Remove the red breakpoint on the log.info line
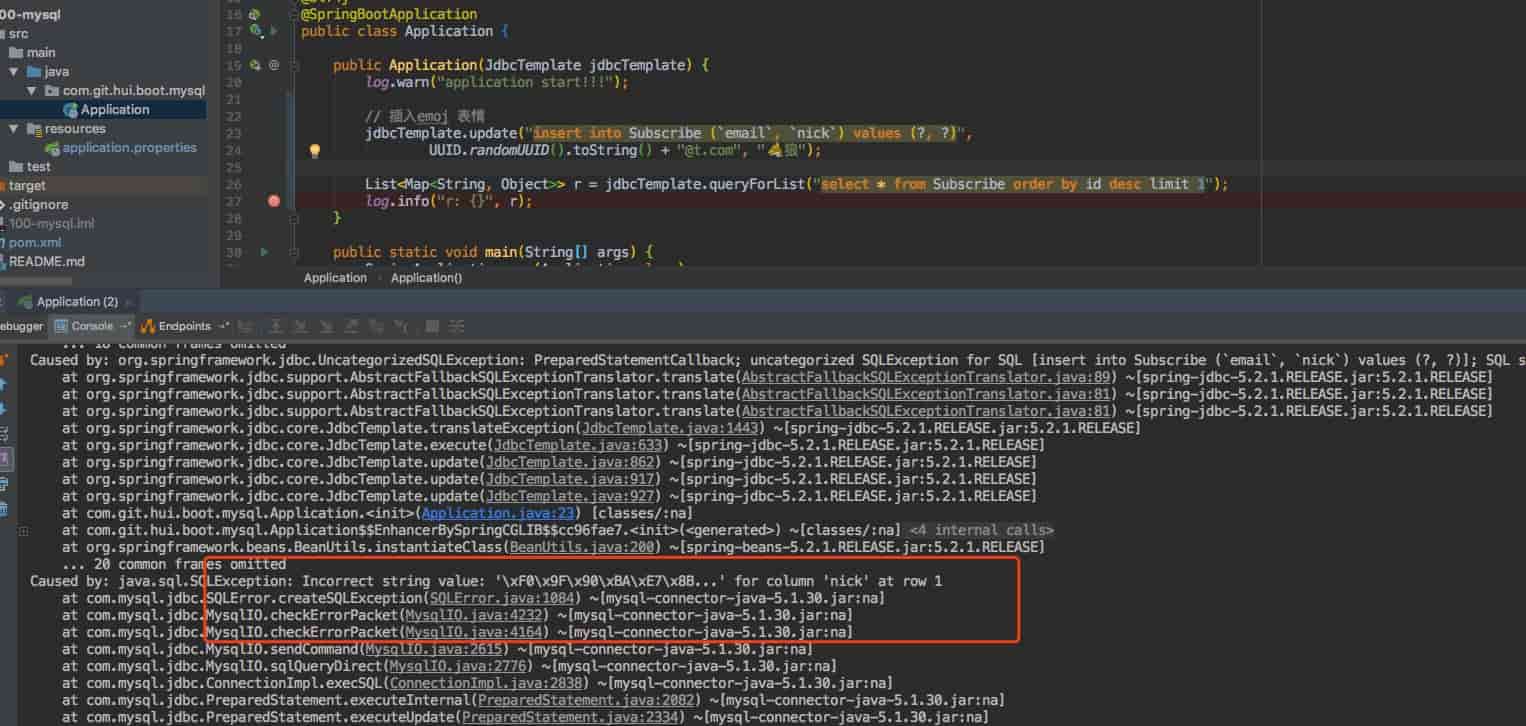Image resolution: width=1526 pixels, height=726 pixels. tap(274, 201)
